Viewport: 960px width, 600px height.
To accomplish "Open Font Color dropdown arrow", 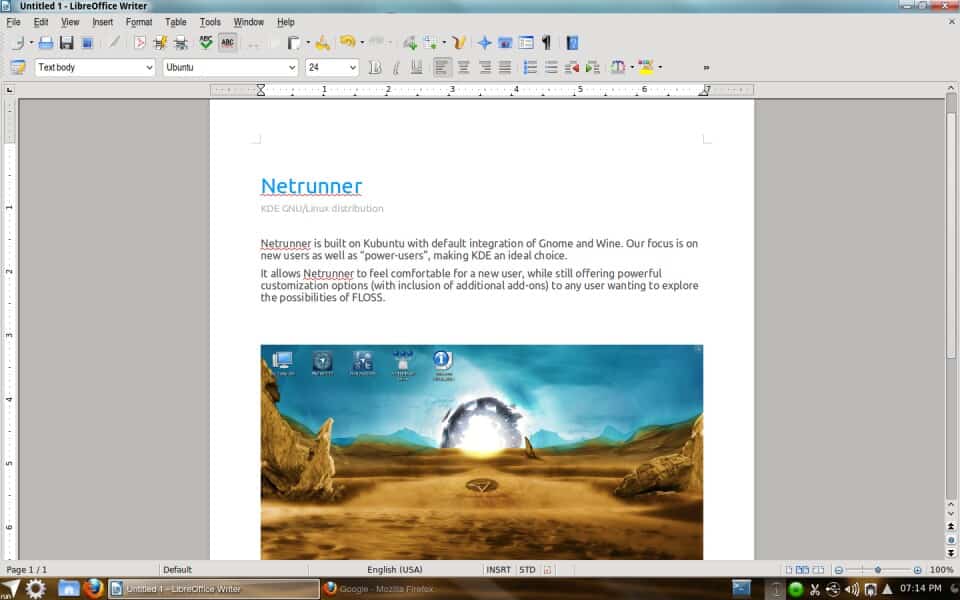I will click(632, 67).
